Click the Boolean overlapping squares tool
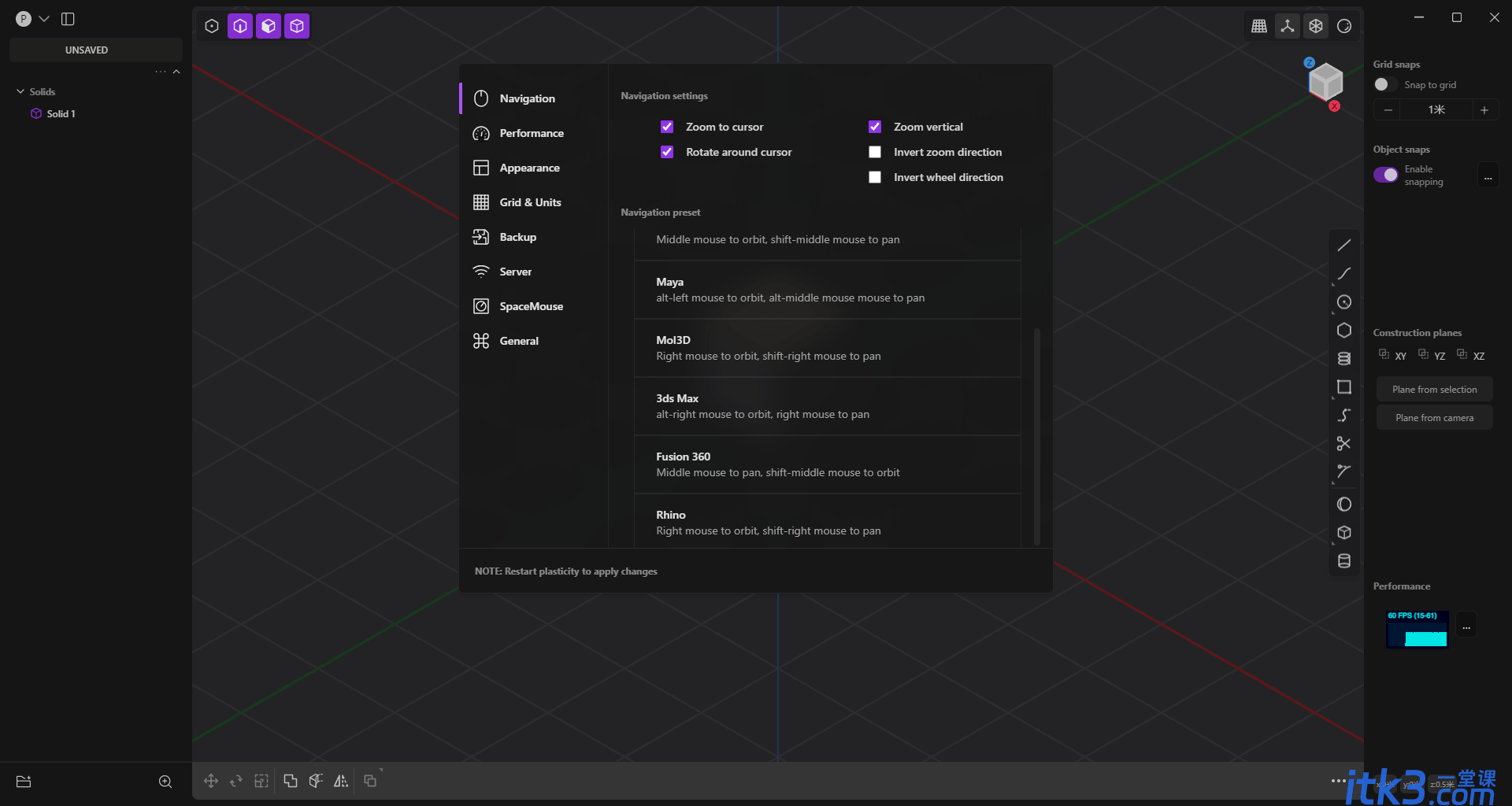Screen dimensions: 1512x806 click(291, 781)
